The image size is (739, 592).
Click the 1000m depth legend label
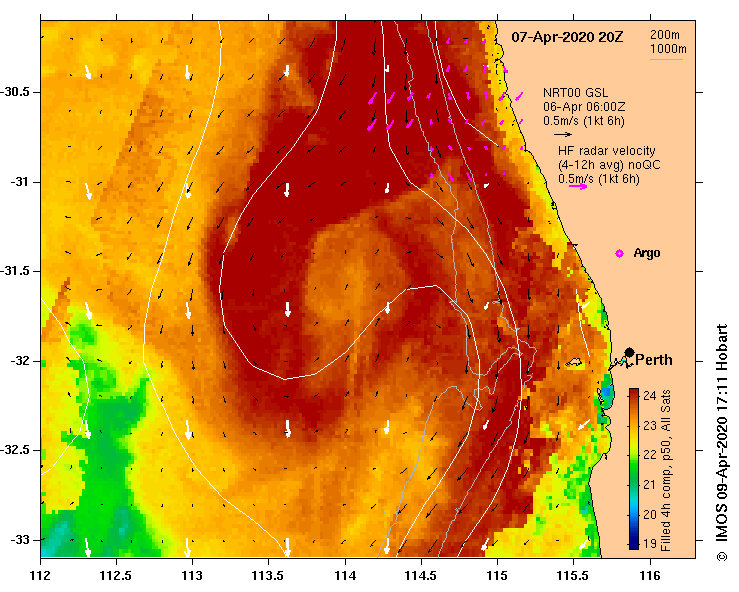[x=668, y=49]
